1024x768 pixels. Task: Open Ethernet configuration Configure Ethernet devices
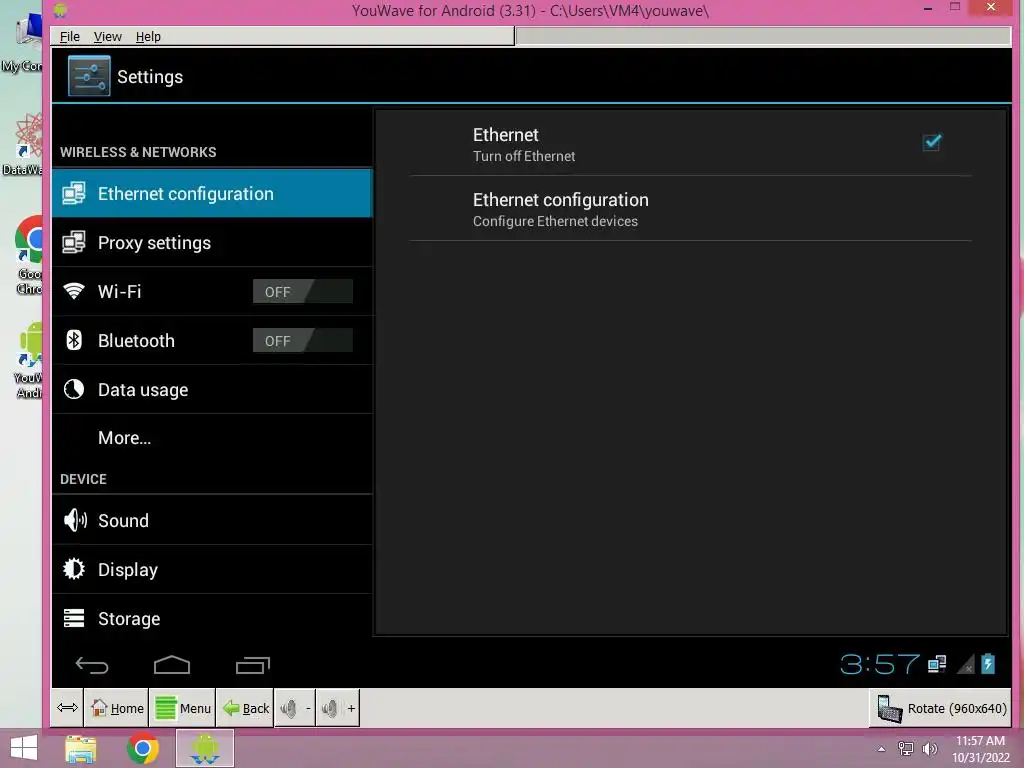[691, 209]
